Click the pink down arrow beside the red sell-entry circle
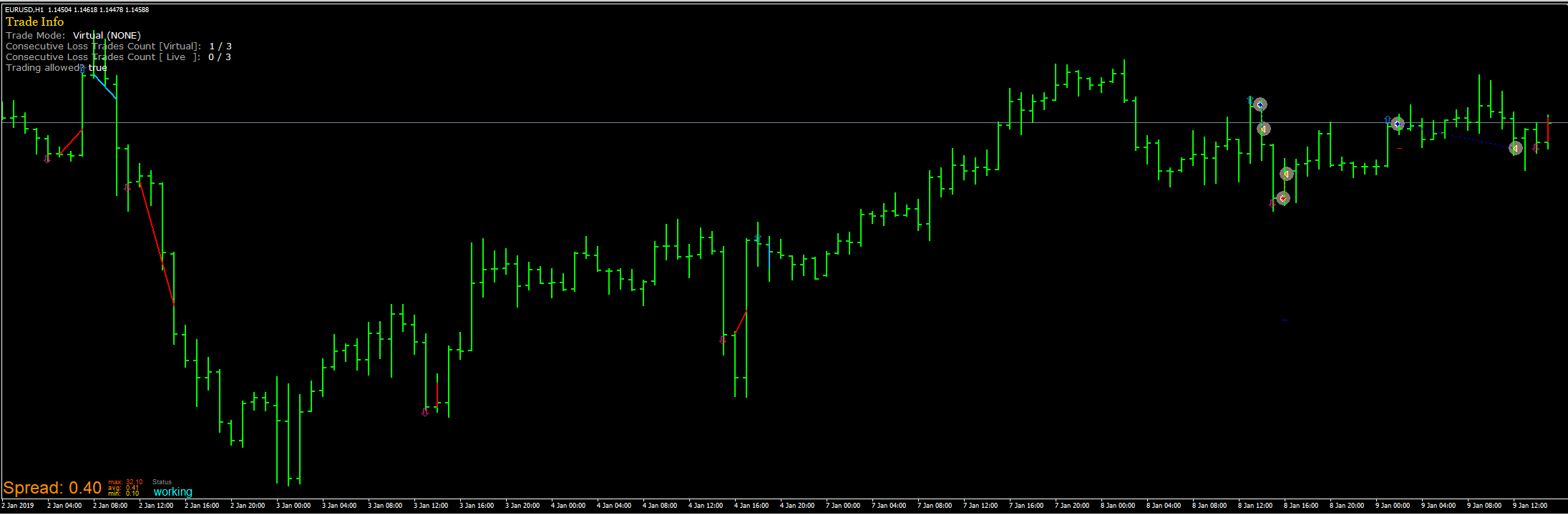 click(1272, 204)
